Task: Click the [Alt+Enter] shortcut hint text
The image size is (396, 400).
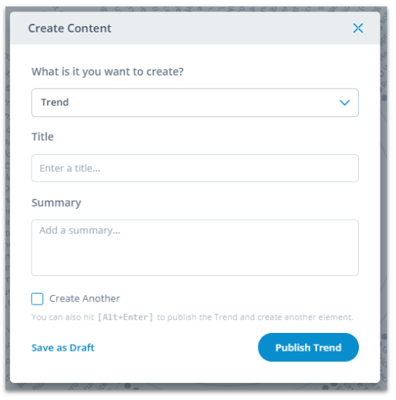Action: click(x=125, y=317)
